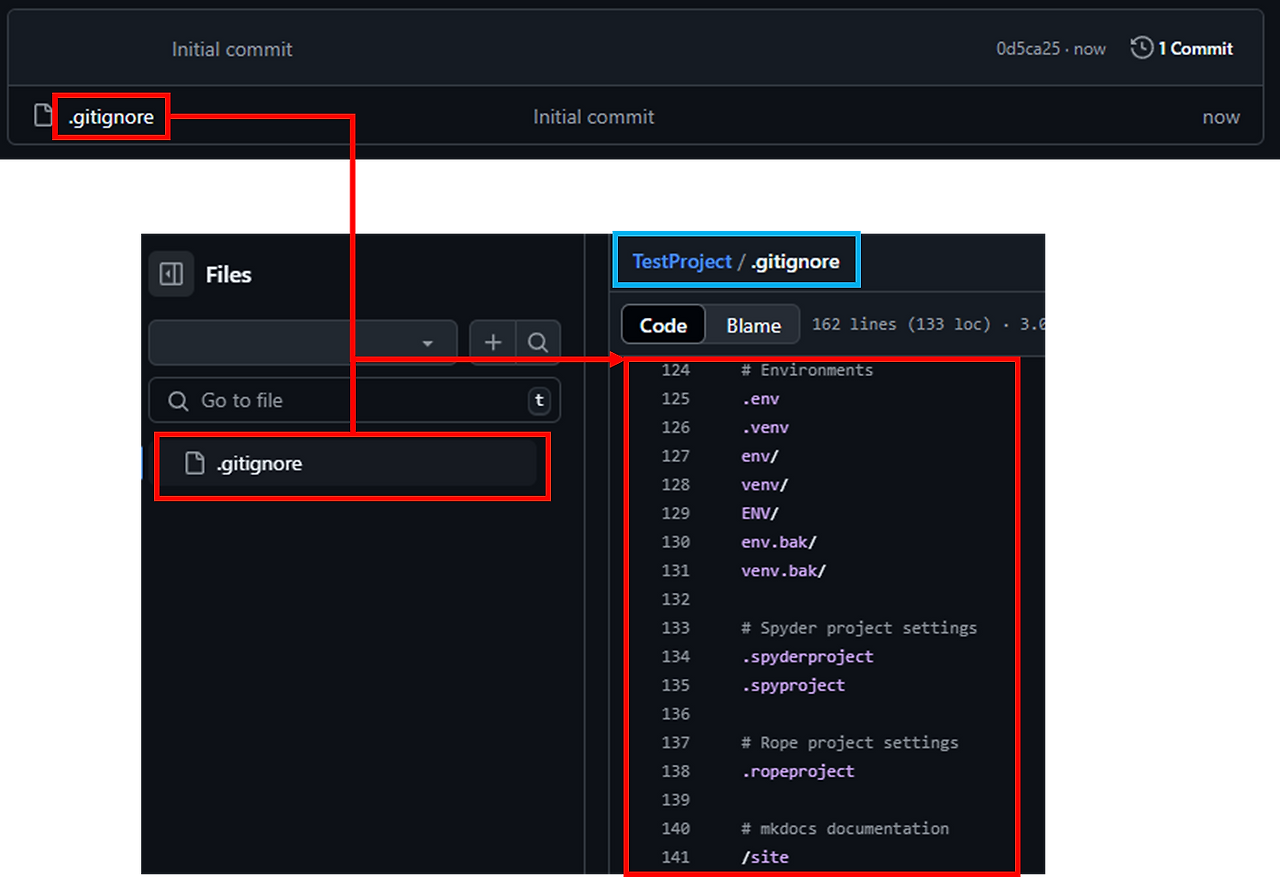The image size is (1280, 877).
Task: Click the magnifier icon inside Go to file
Action: 177,400
